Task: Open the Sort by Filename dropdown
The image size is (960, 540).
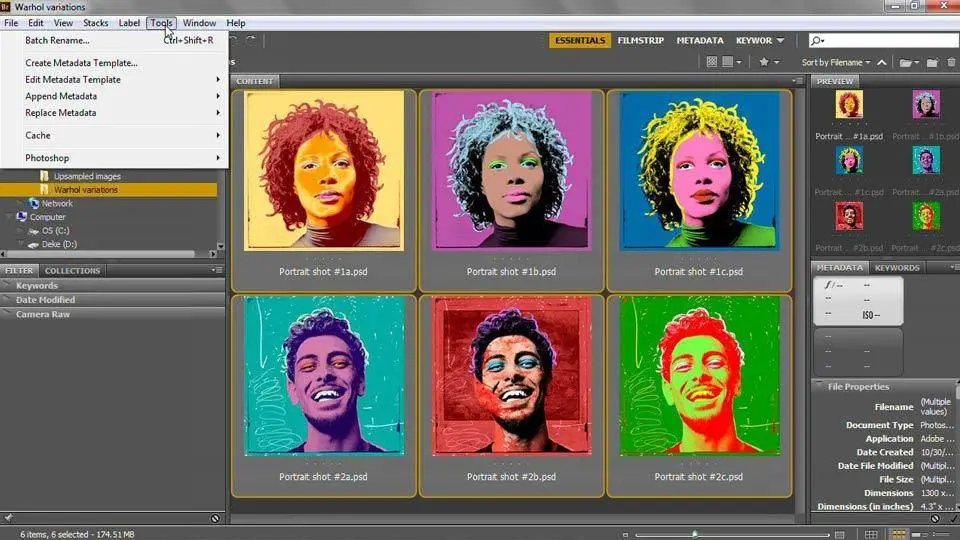Action: 832,62
